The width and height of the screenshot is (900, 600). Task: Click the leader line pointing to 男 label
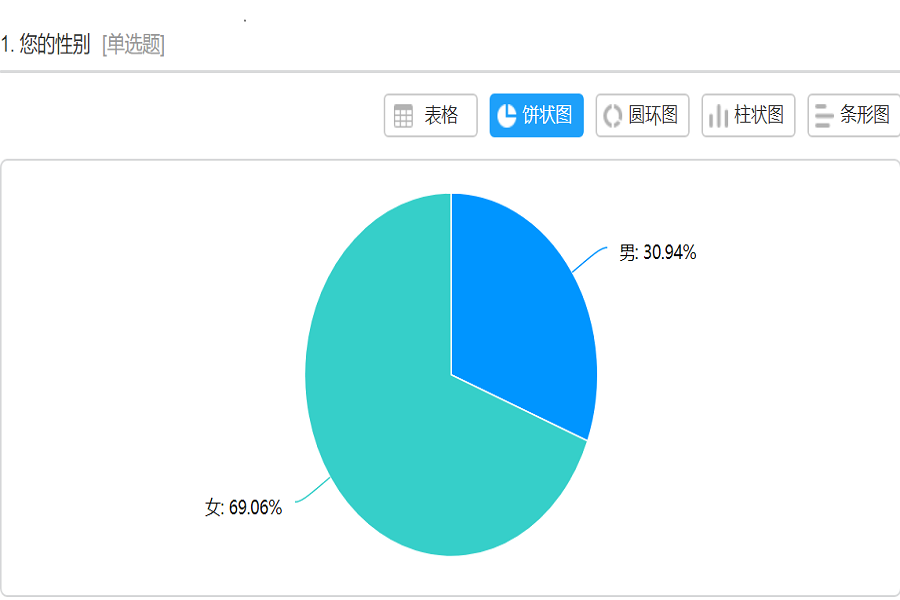589,259
